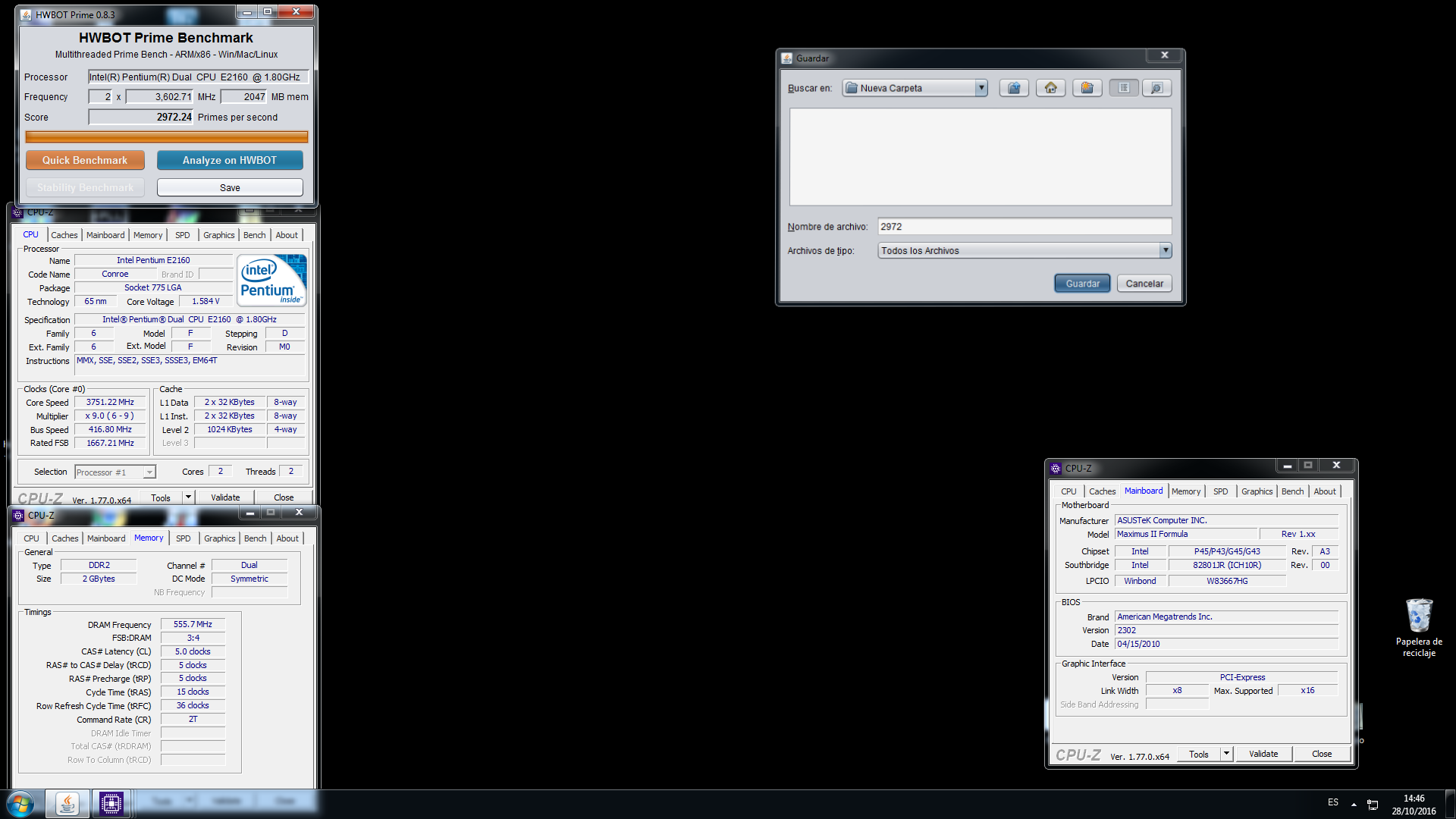This screenshot has height=819, width=1456.
Task: Click the bottom-left CPU-Z title bar icon
Action: [19, 516]
